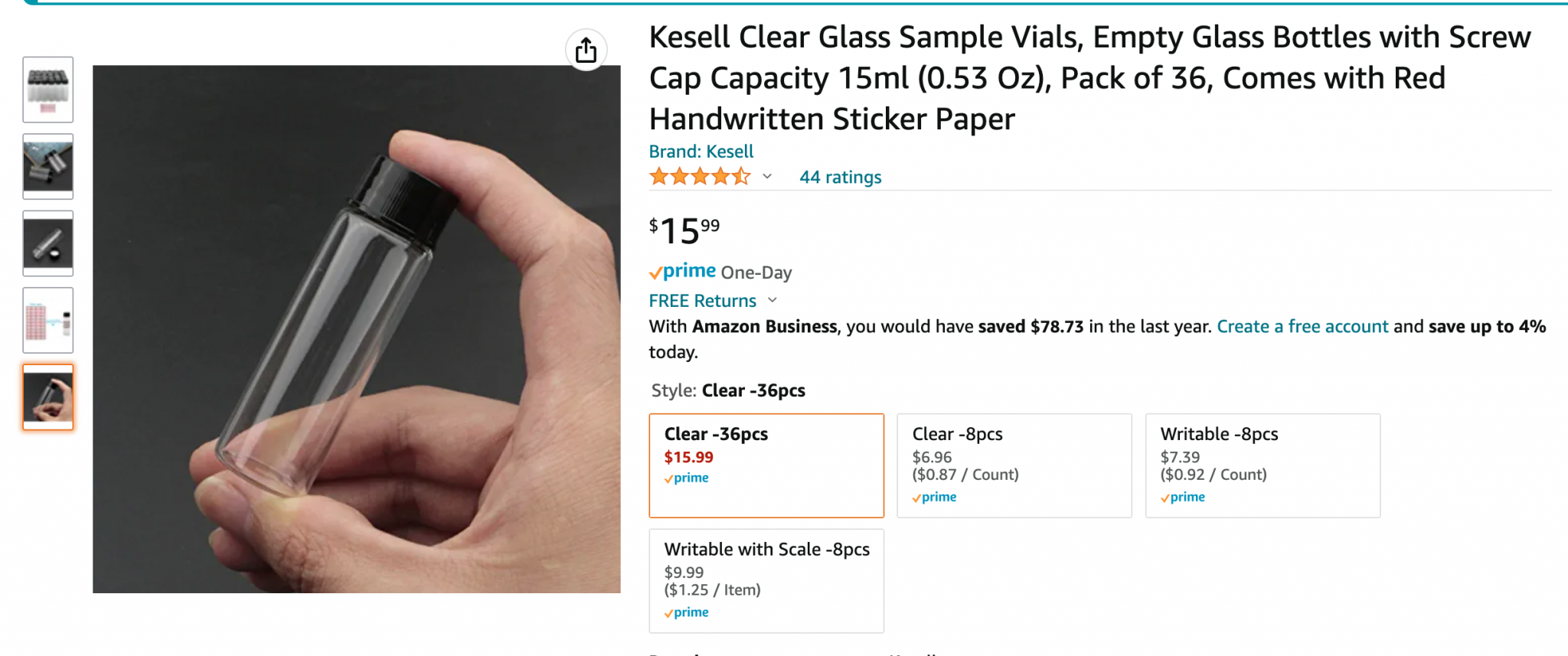
Task: Open the Brand: Kesell link
Action: click(x=701, y=152)
